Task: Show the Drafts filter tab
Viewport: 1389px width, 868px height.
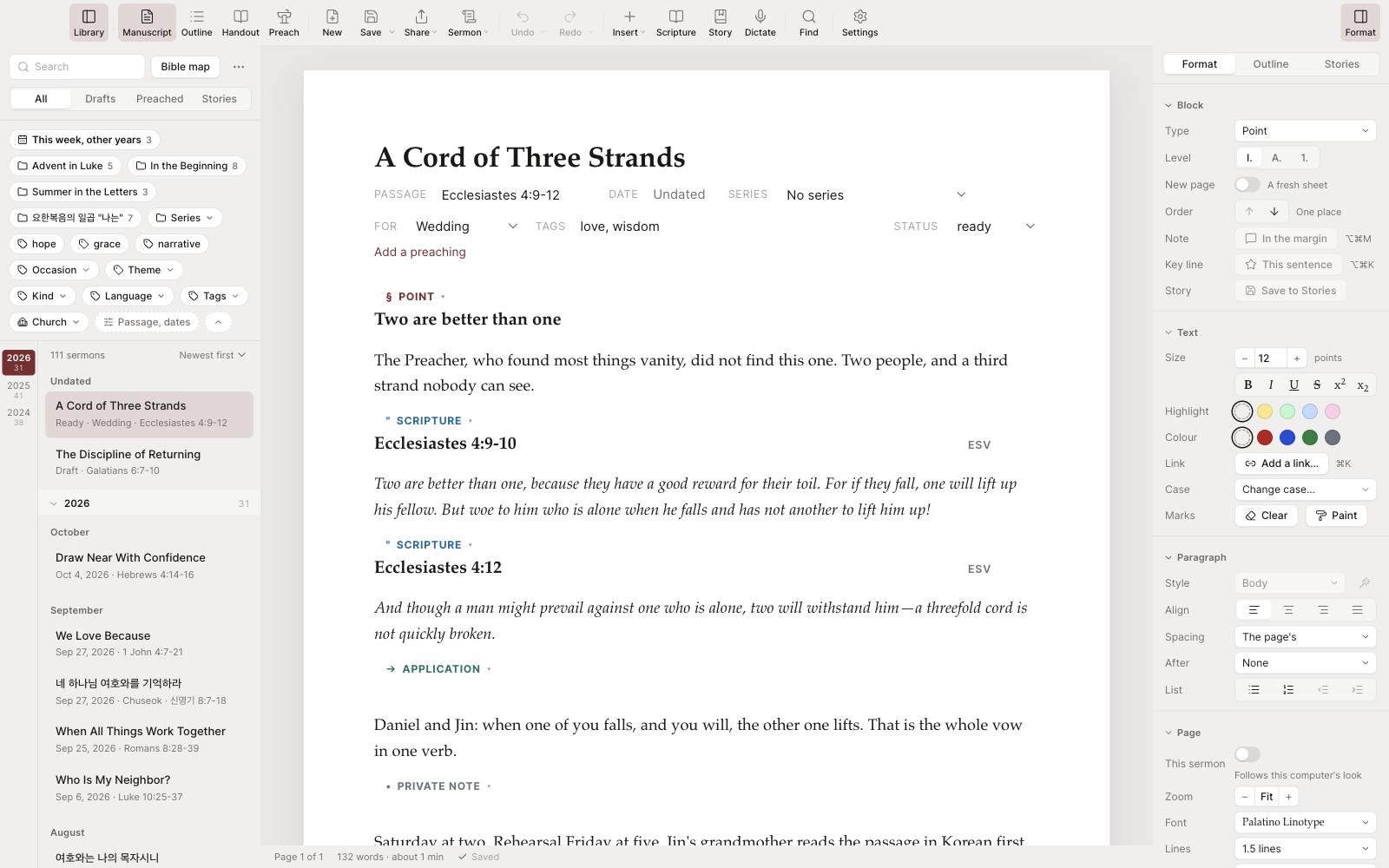Action: pyautogui.click(x=100, y=99)
